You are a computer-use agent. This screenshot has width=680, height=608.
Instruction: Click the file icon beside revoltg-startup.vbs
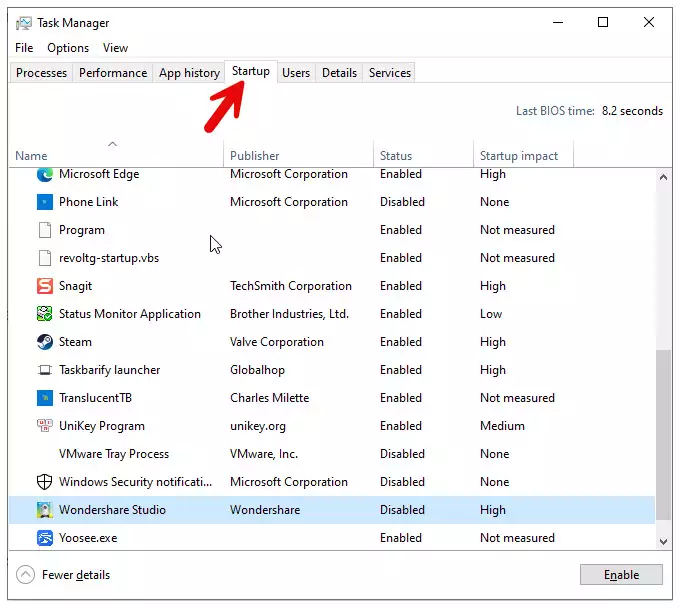pyautogui.click(x=44, y=258)
